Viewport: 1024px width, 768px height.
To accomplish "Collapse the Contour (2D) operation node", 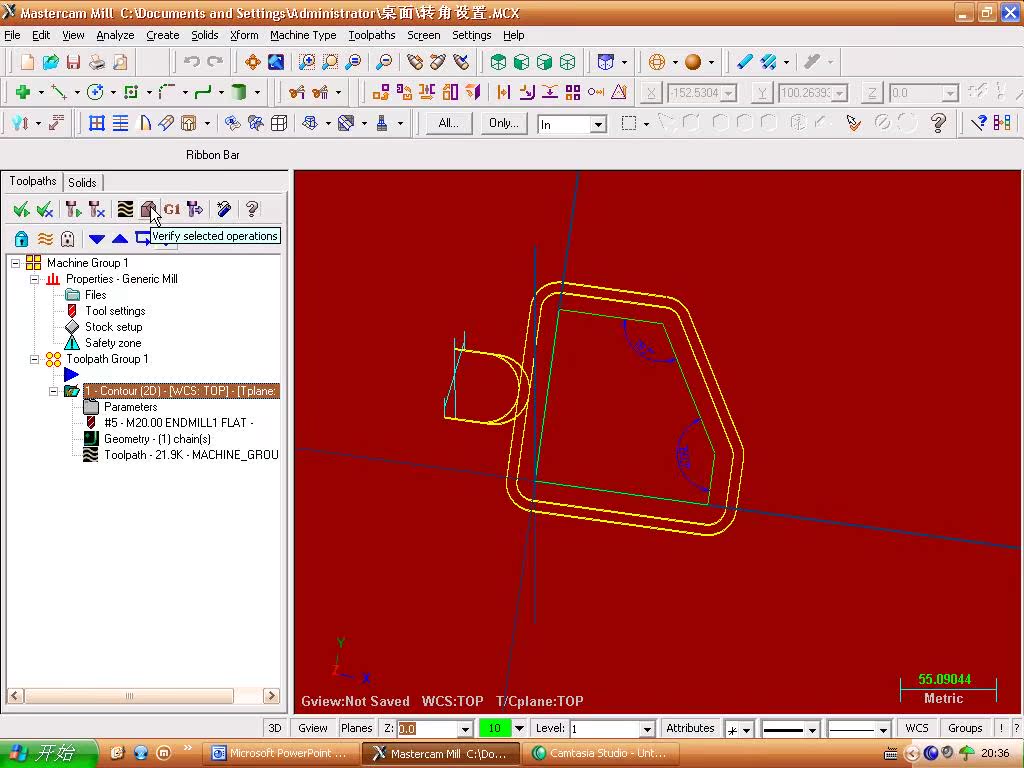I will click(x=54, y=391).
